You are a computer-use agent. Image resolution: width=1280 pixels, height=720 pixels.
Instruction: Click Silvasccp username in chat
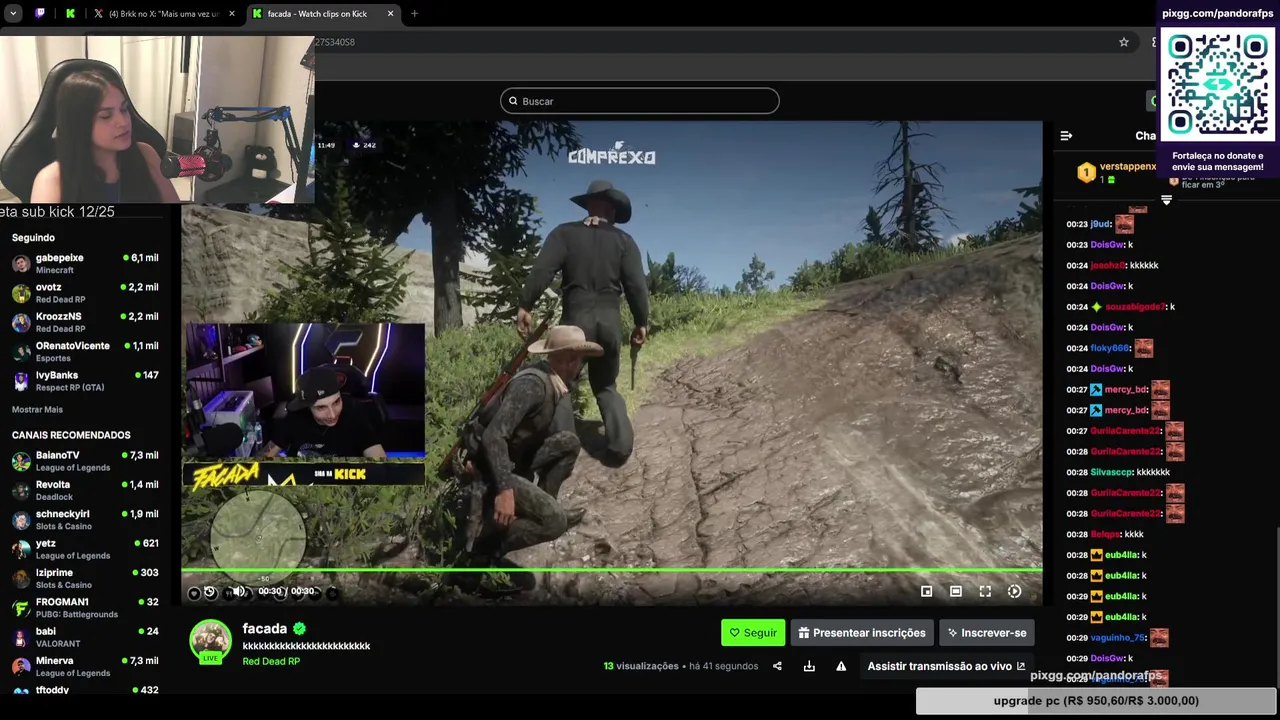(1112, 472)
